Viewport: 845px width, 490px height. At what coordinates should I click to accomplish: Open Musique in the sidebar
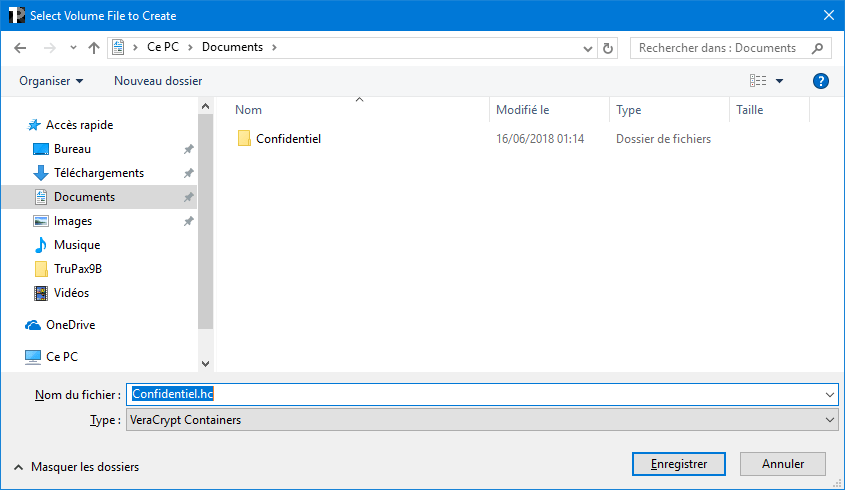pyautogui.click(x=77, y=245)
